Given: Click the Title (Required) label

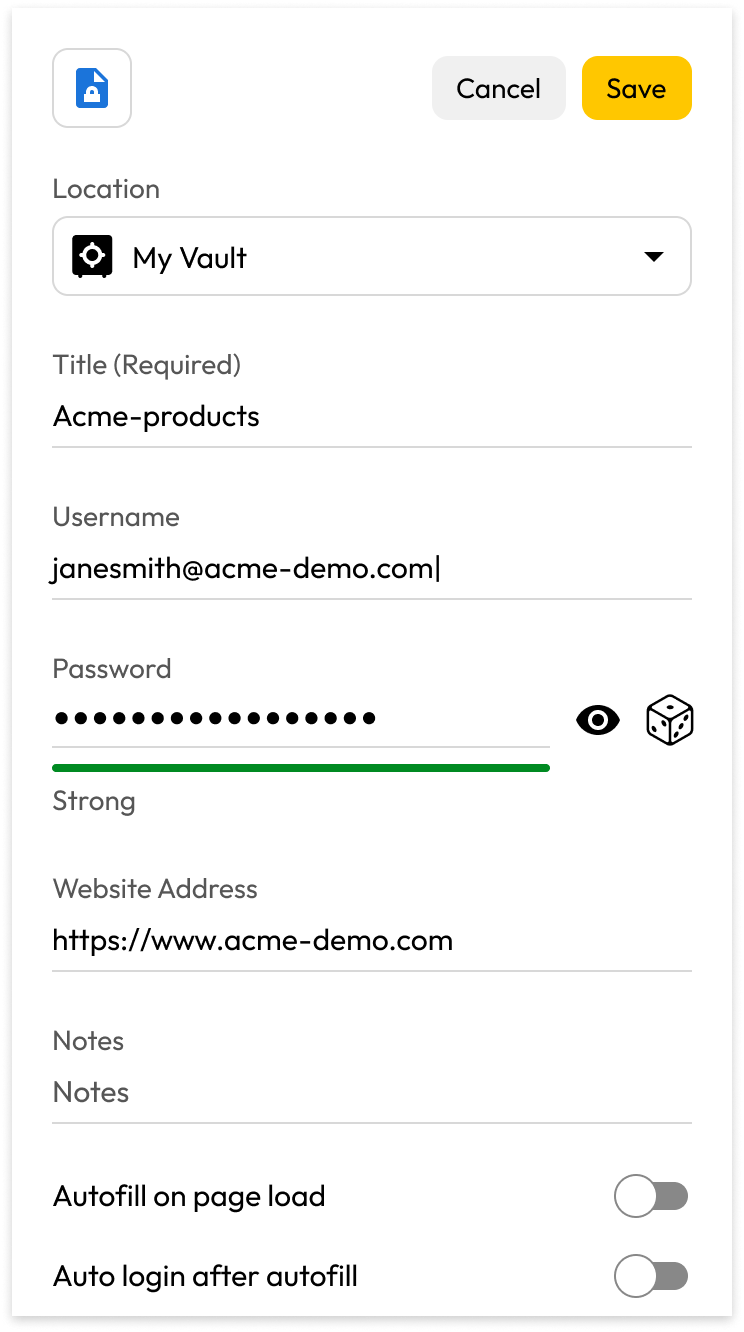Looking at the screenshot, I should [x=147, y=365].
